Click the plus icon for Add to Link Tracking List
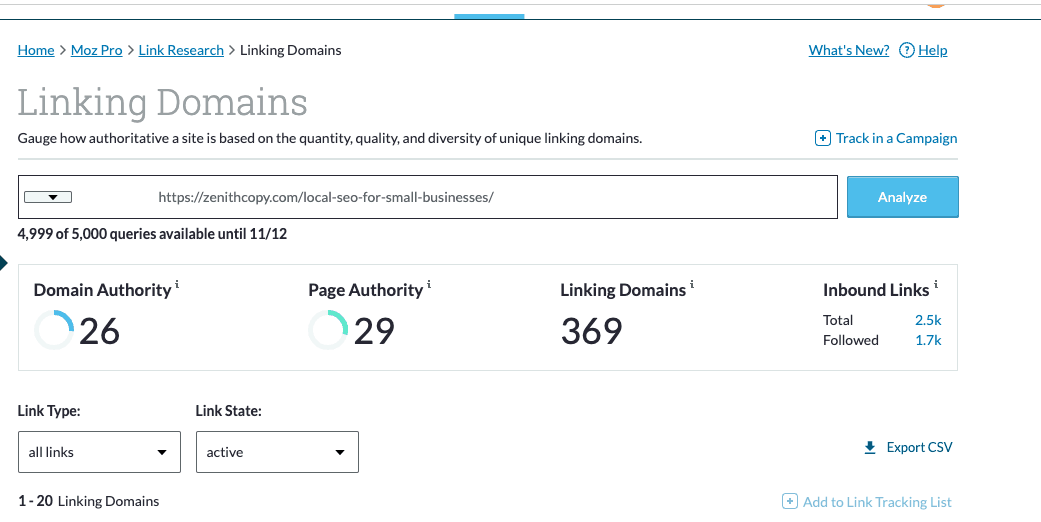The width and height of the screenshot is (1041, 522). (789, 502)
